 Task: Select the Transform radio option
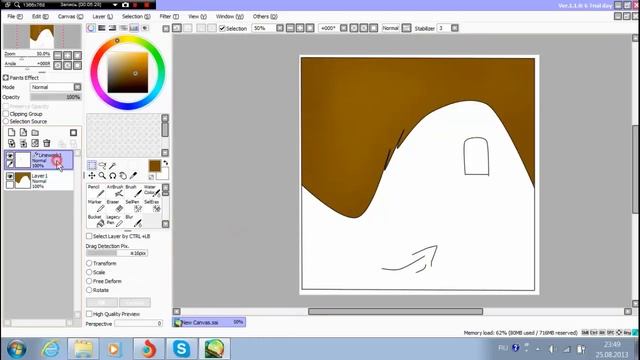coord(89,263)
